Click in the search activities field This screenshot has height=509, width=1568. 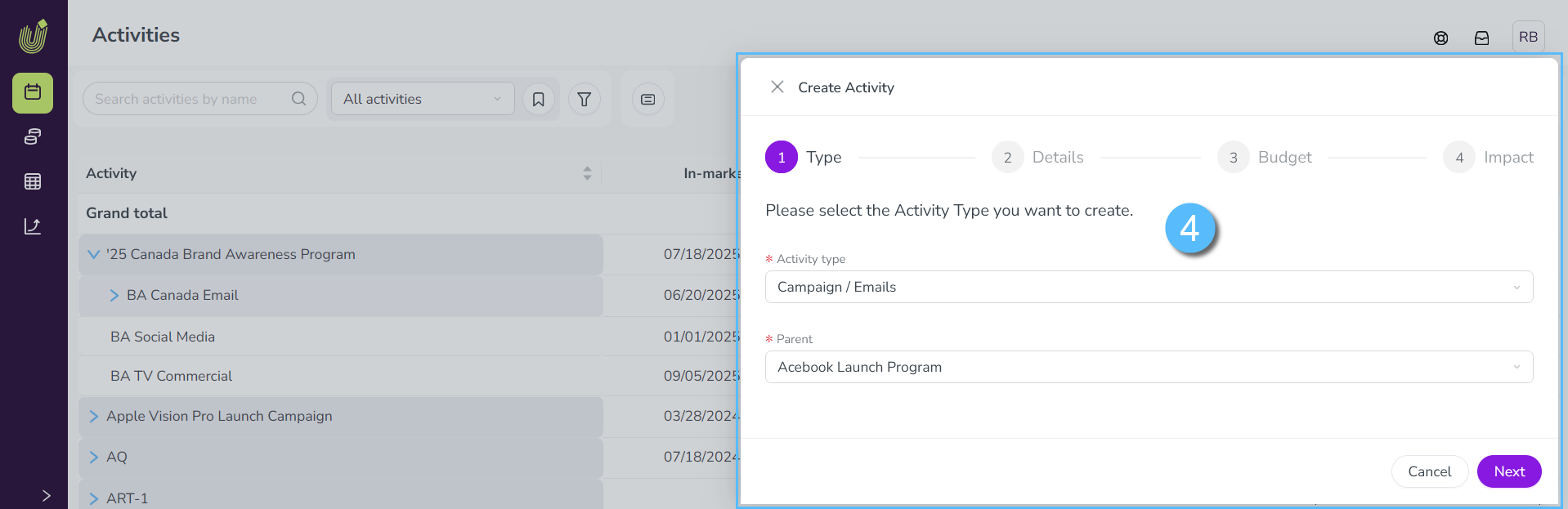click(x=188, y=99)
